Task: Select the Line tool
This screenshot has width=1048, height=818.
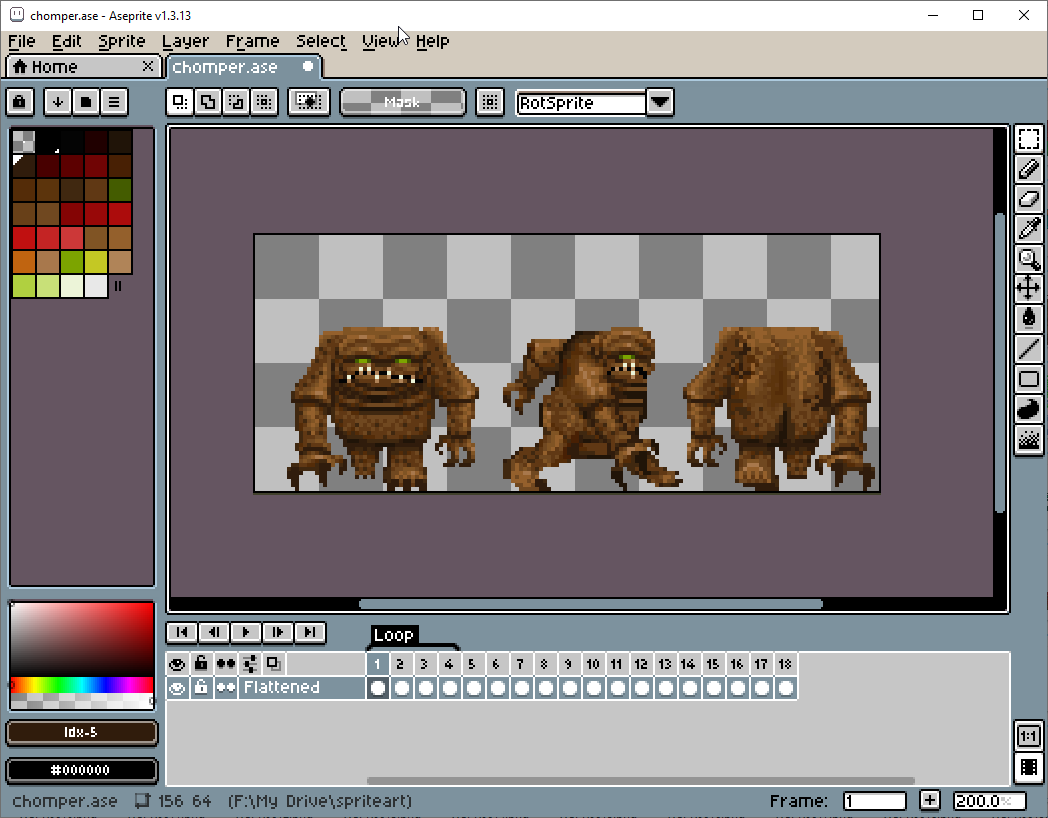Action: [1029, 349]
